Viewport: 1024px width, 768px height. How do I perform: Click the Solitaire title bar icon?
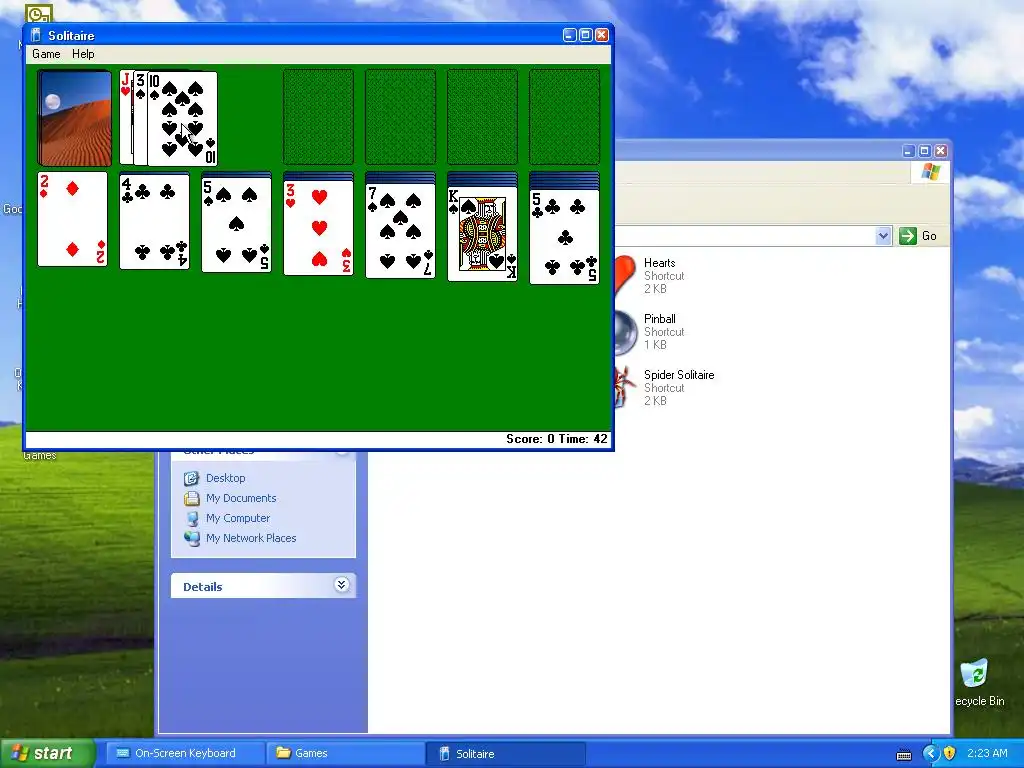(x=36, y=35)
